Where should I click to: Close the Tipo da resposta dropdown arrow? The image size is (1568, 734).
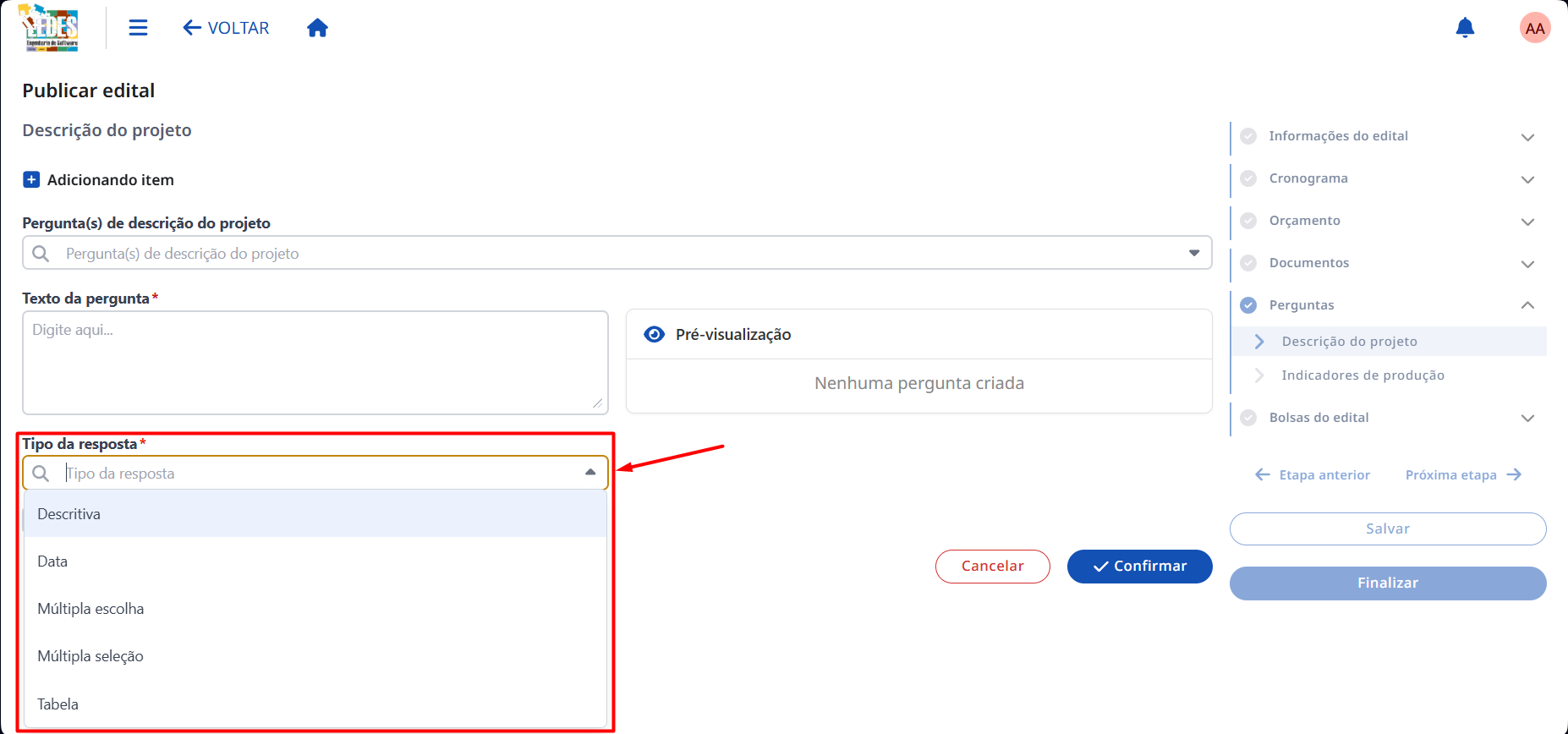tap(590, 472)
